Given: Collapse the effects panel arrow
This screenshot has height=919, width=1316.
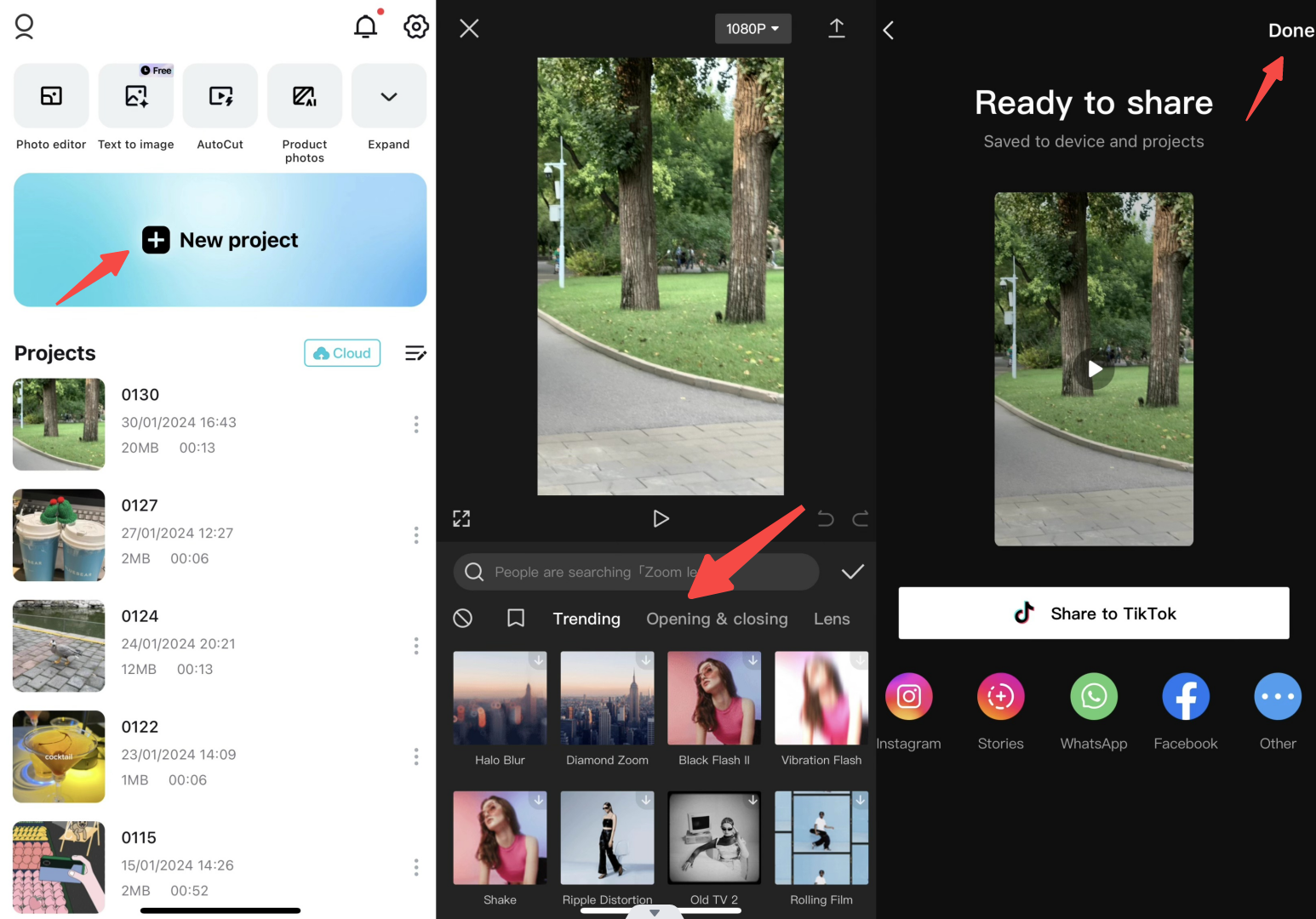Looking at the screenshot, I should [655, 910].
